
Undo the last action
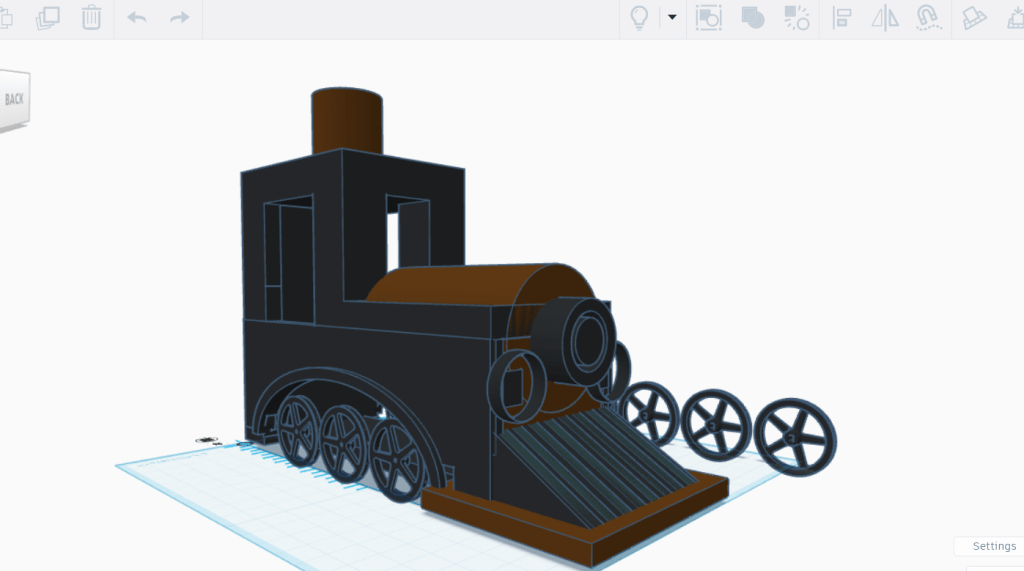click(137, 17)
